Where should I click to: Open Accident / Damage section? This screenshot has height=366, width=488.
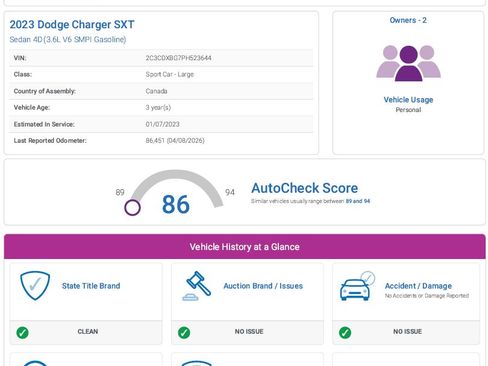(x=418, y=286)
